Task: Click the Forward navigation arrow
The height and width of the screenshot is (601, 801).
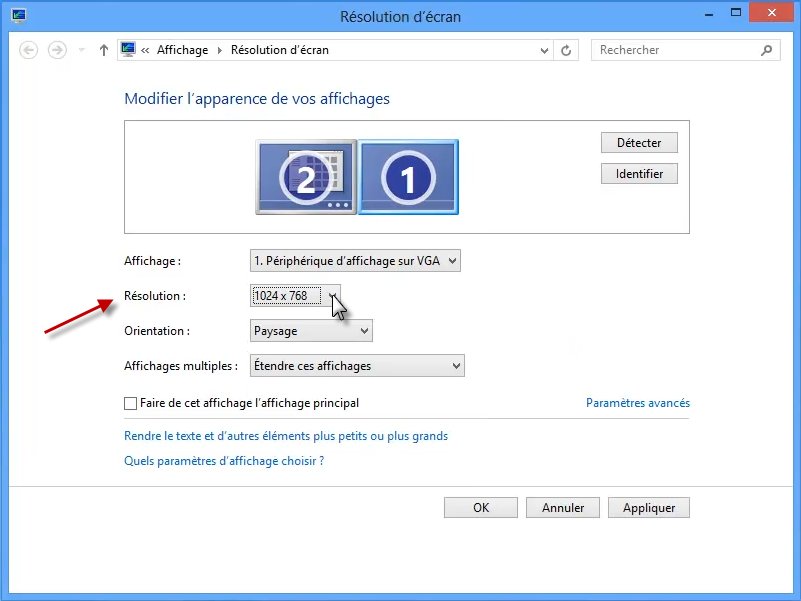Action: 57,50
